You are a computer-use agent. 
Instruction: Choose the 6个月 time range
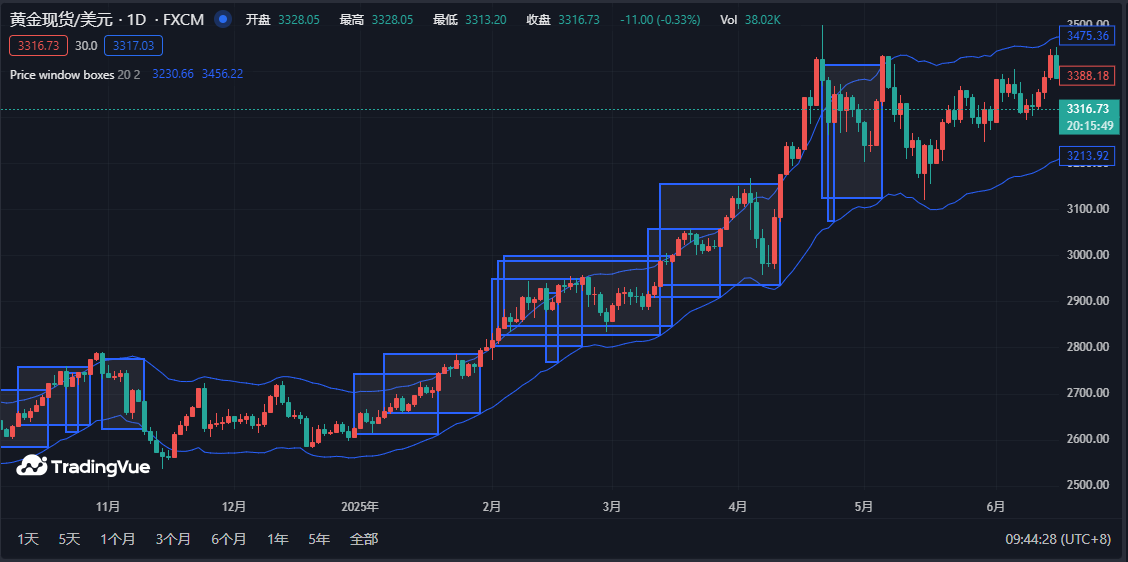pyautogui.click(x=229, y=539)
